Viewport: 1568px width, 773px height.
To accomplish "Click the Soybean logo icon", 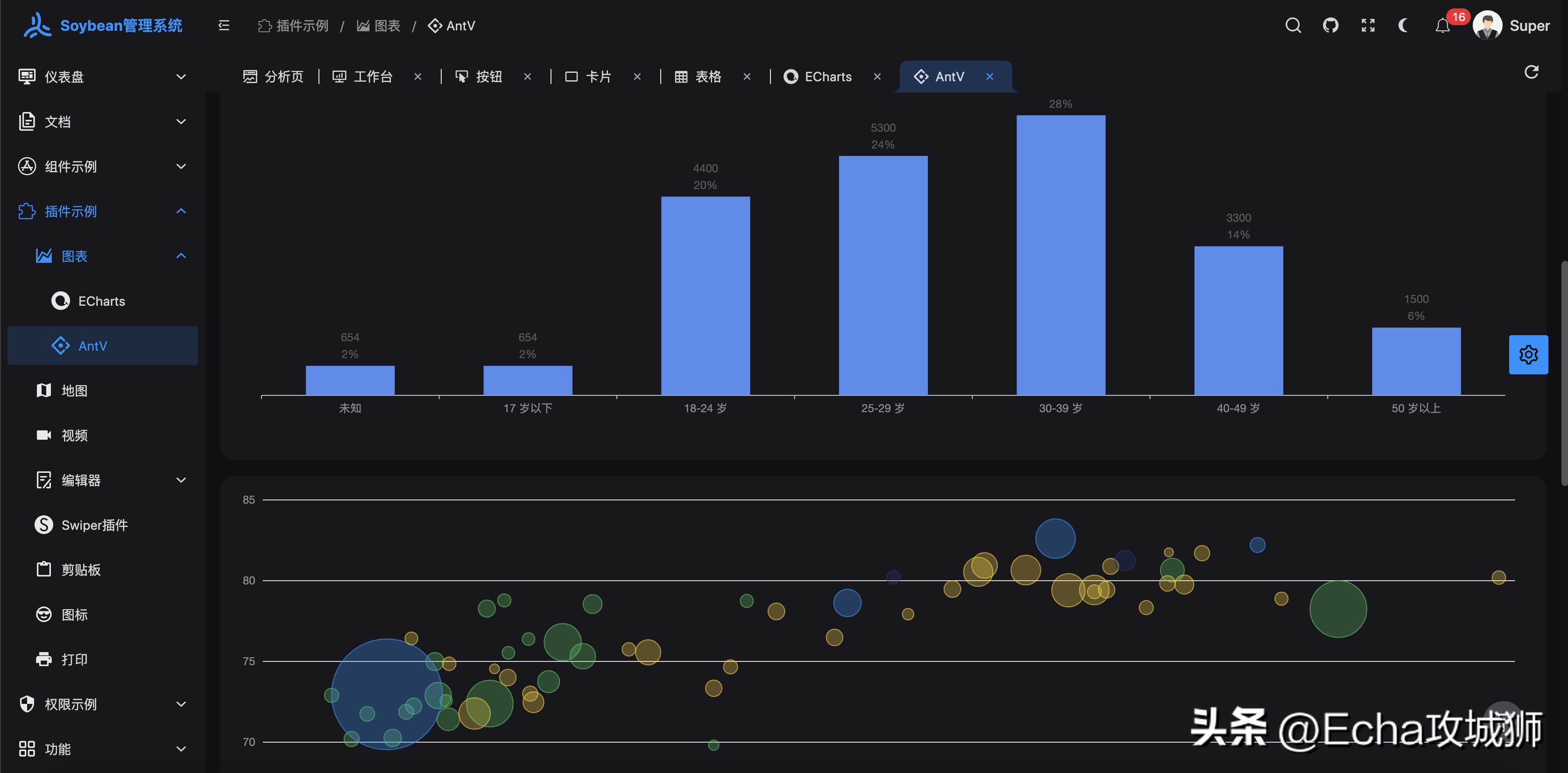I will 36,26.
